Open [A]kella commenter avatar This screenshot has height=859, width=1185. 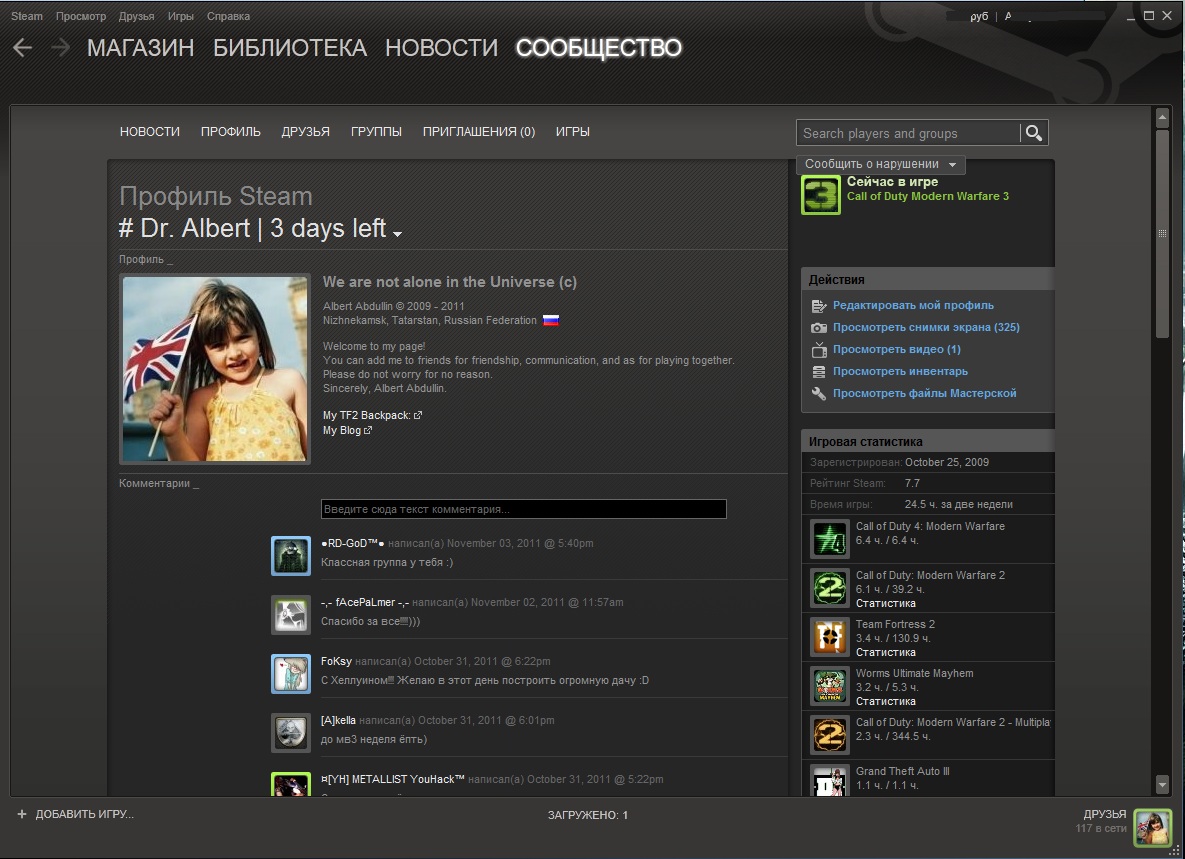[291, 733]
